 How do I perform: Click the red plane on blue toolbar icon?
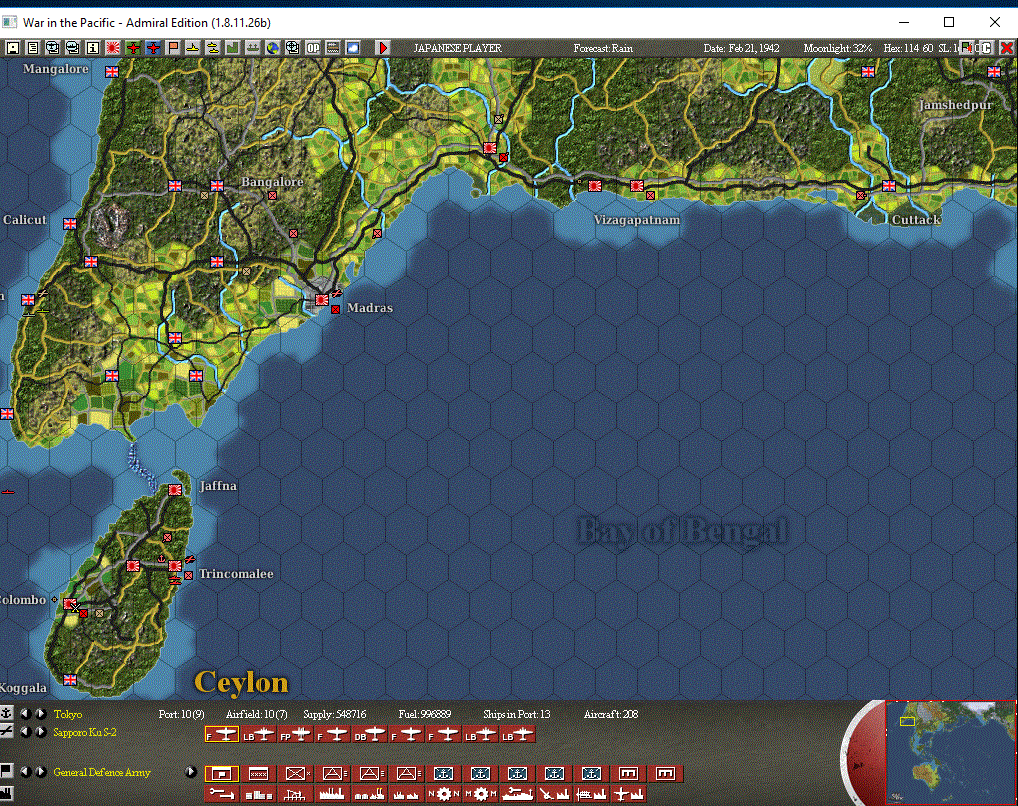(153, 47)
